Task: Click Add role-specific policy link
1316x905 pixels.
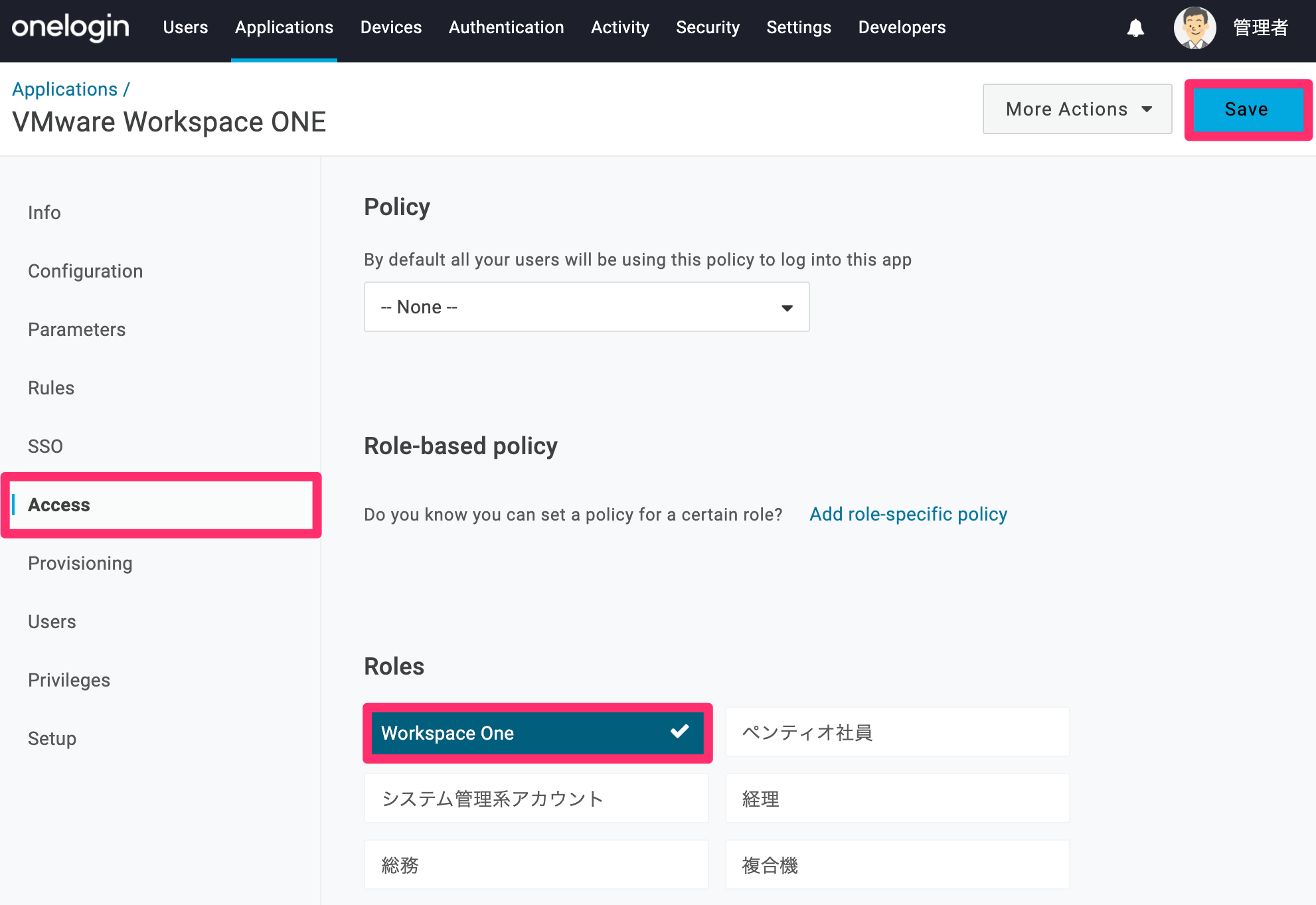Action: 908,514
